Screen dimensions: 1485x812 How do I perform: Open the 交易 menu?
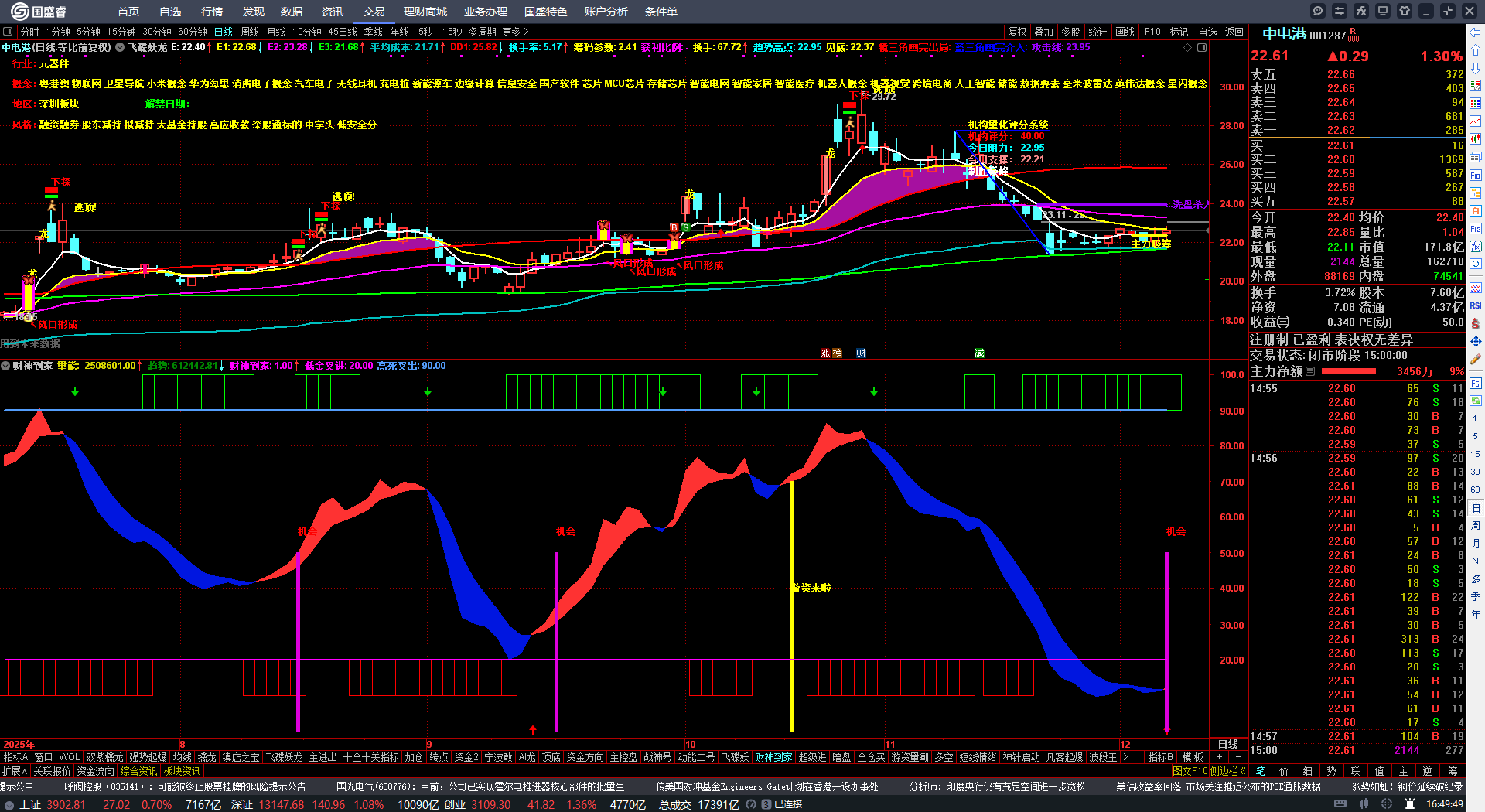[x=374, y=12]
